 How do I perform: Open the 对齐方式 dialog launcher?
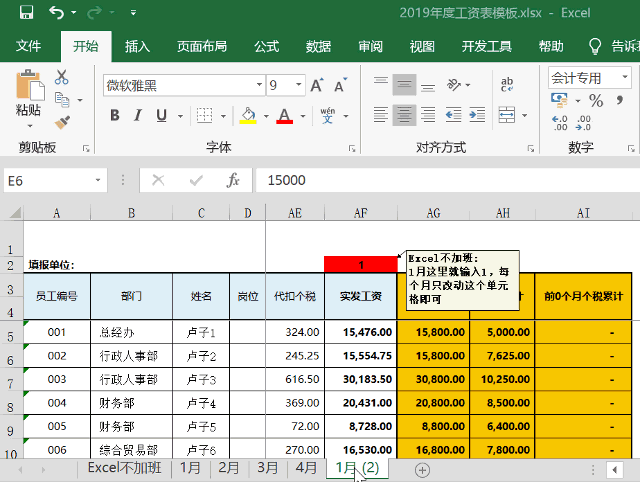coord(531,149)
